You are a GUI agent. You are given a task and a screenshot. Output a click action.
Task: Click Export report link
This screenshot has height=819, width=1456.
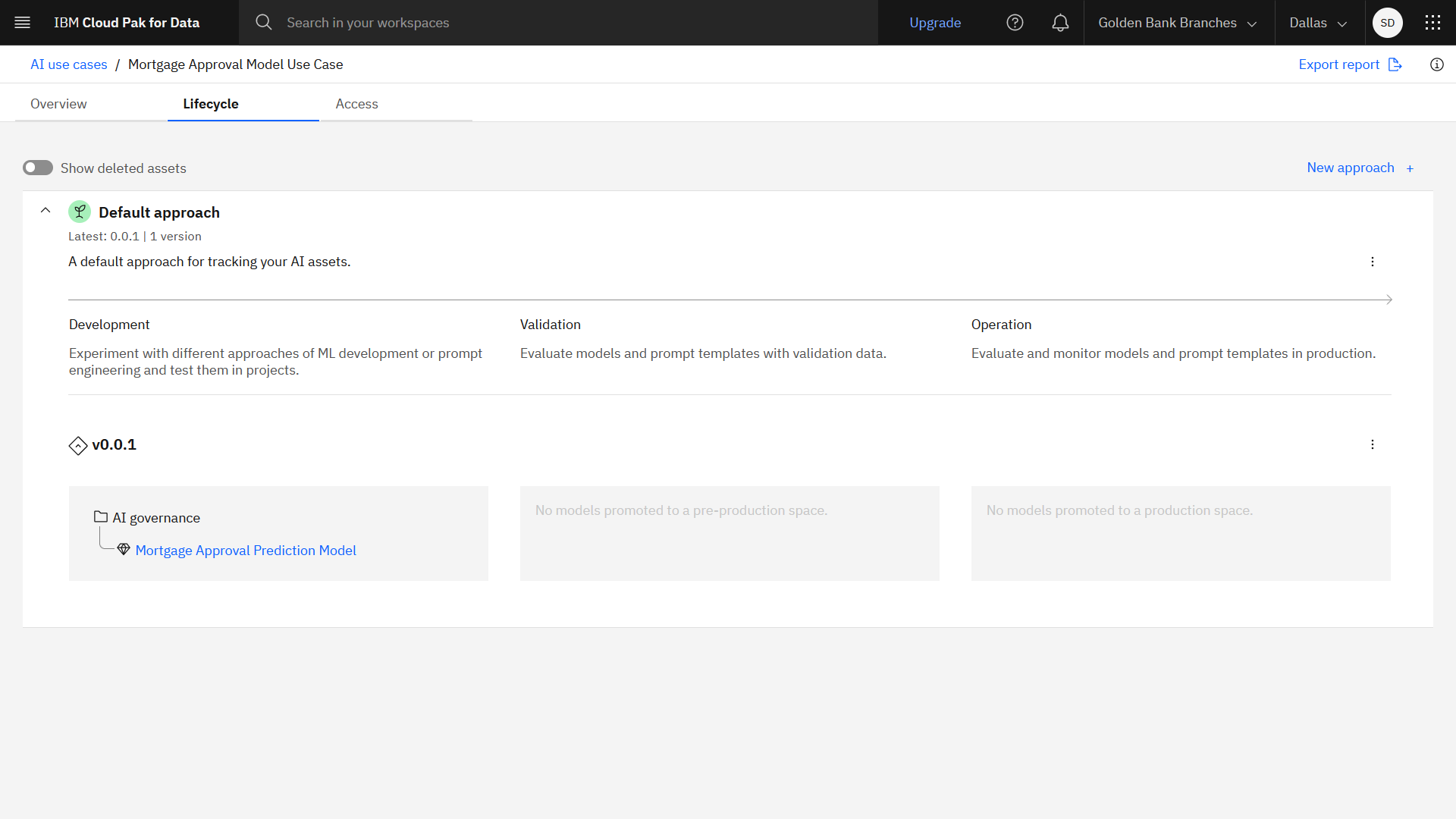1339,64
